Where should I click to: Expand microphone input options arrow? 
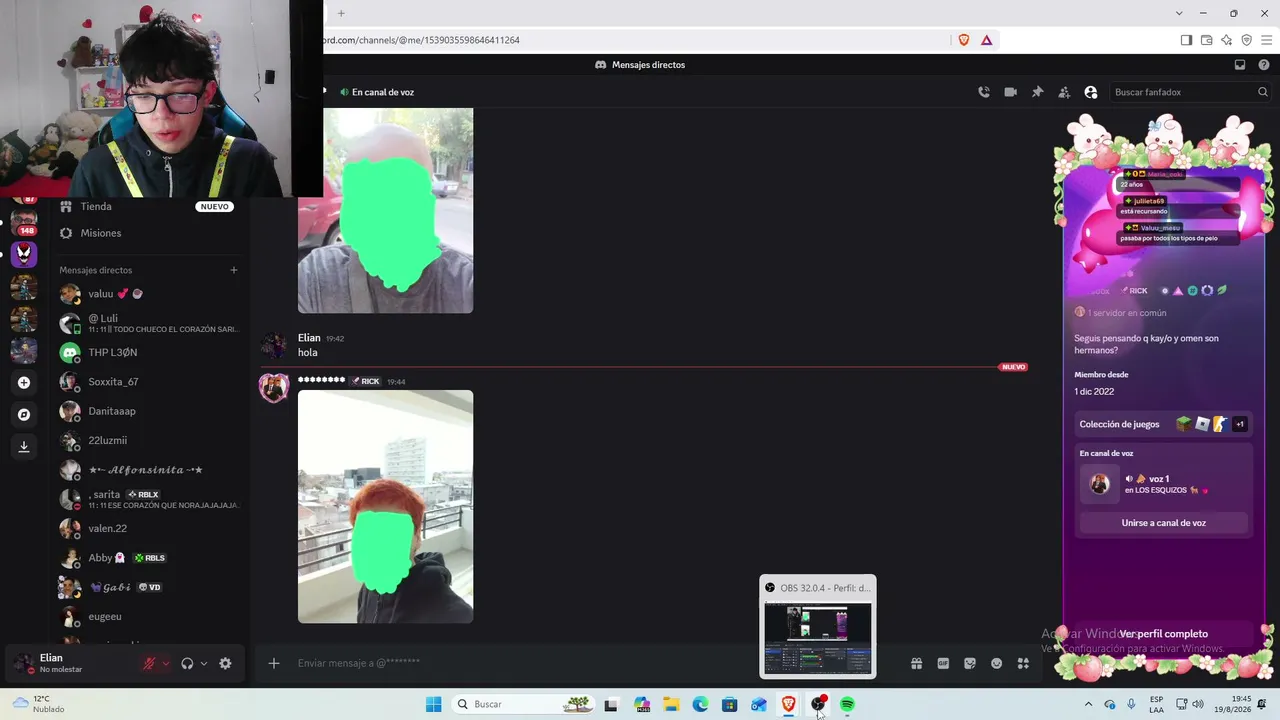coord(166,663)
